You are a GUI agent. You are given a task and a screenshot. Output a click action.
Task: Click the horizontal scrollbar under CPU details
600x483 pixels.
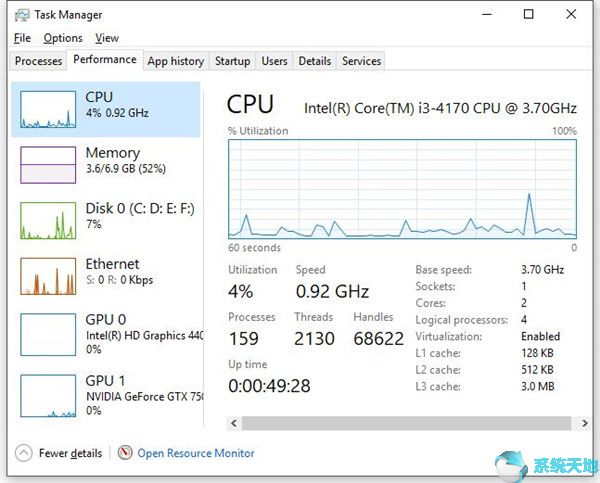point(400,422)
